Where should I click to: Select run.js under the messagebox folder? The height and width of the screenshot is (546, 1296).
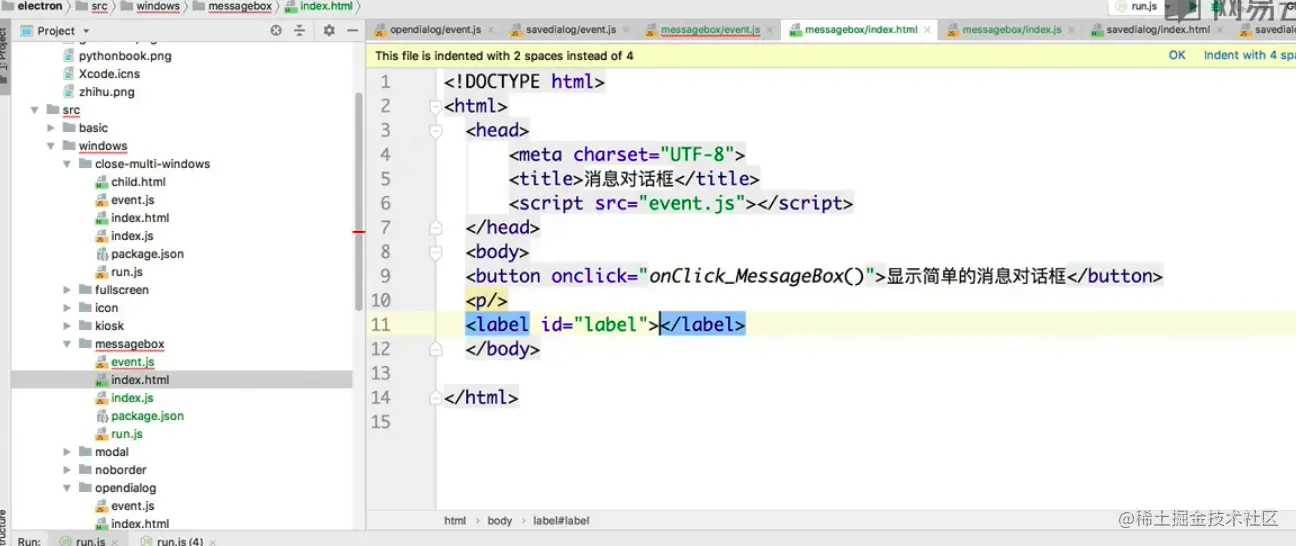click(126, 434)
